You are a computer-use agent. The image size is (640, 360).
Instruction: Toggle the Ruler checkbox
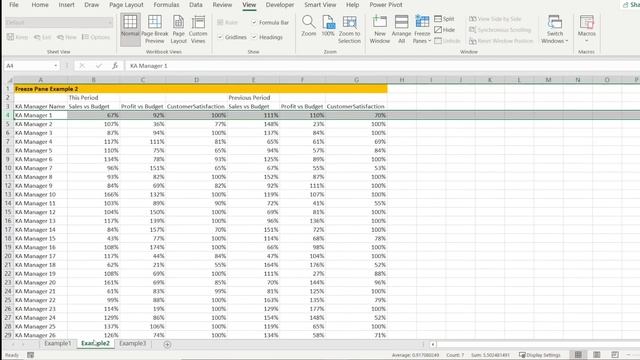point(228,22)
